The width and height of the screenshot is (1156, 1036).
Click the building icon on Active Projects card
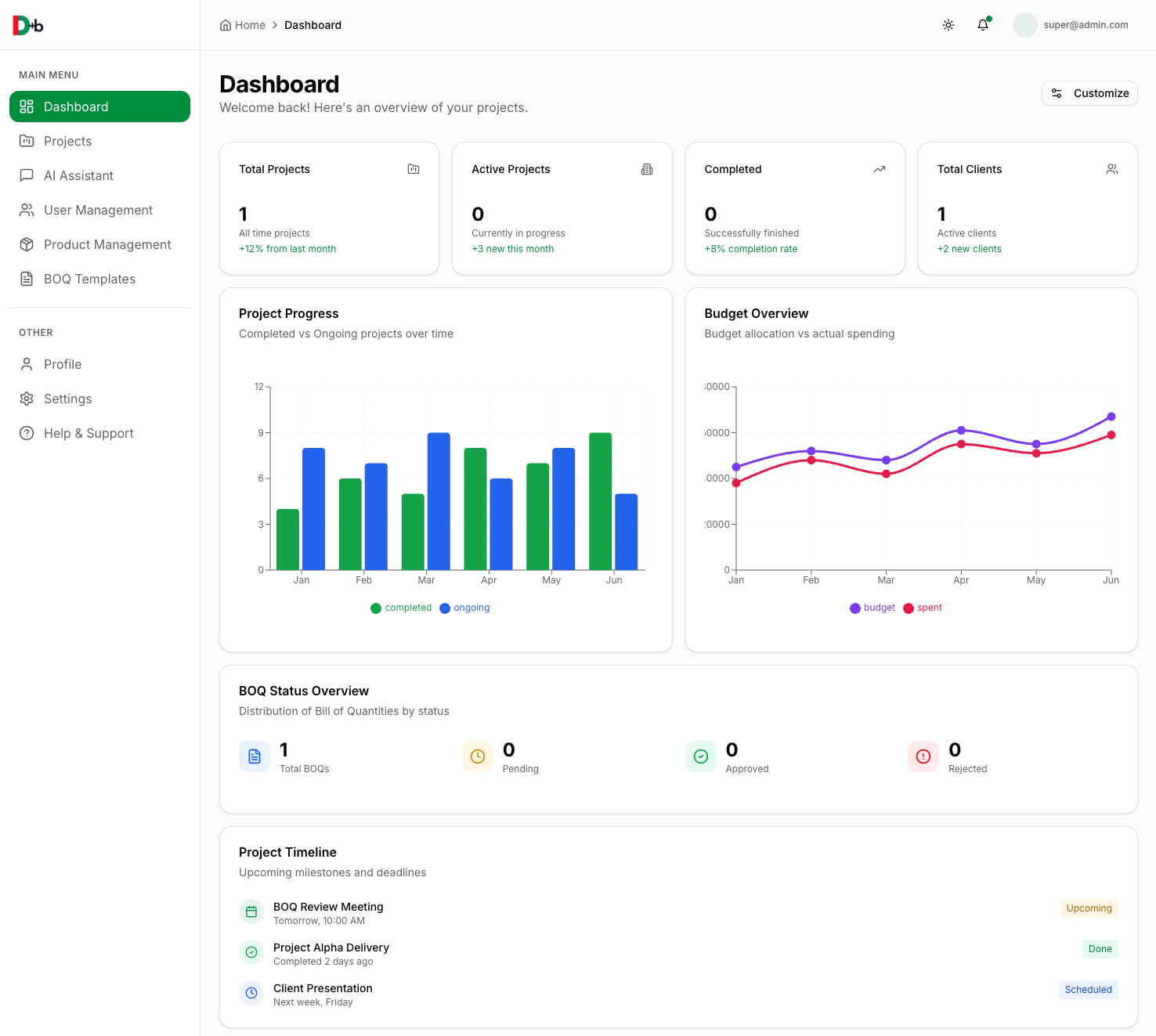pos(646,169)
